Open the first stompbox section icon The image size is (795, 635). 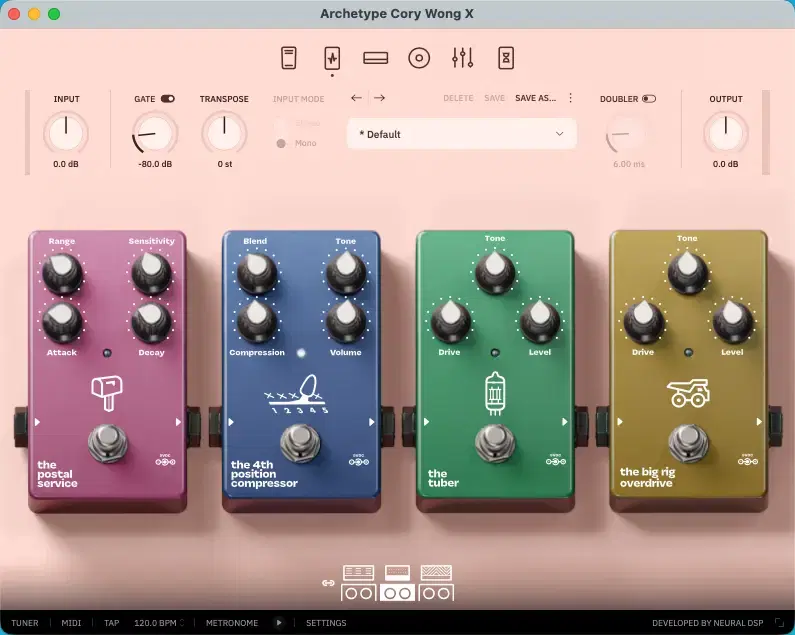pos(289,58)
